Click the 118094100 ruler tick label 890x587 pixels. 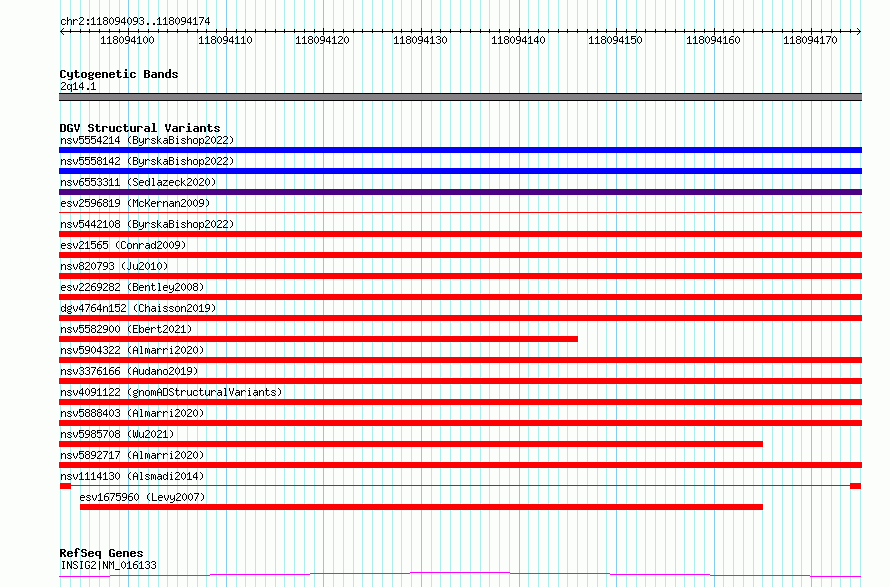(127, 40)
